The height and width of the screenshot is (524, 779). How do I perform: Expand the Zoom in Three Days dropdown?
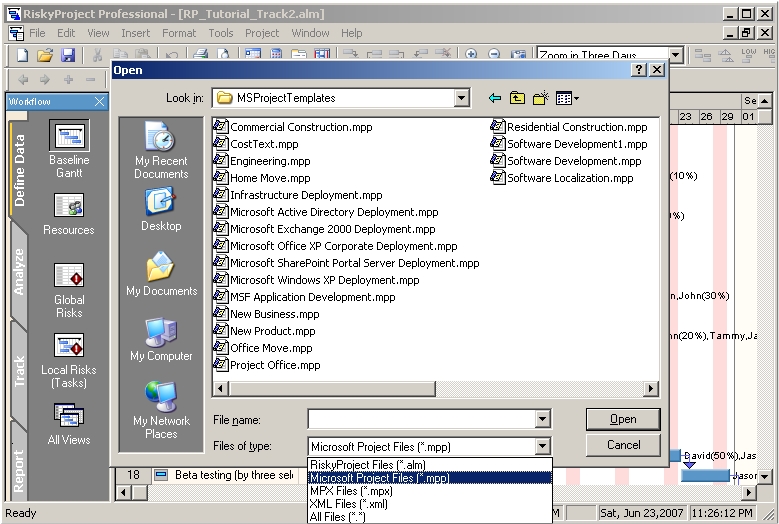coord(676,55)
